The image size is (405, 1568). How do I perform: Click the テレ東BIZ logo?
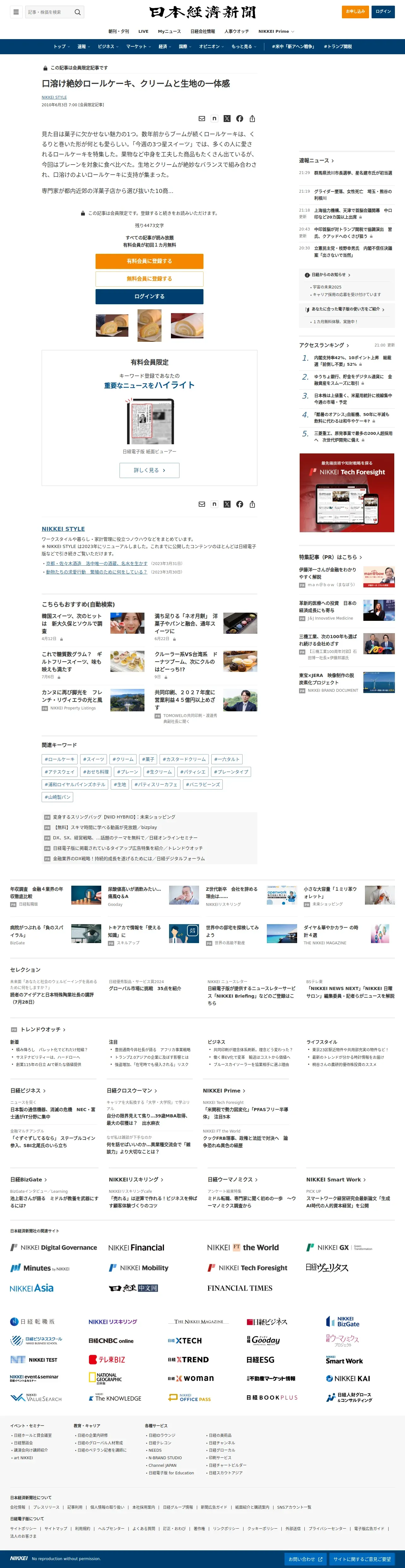pyautogui.click(x=107, y=1359)
